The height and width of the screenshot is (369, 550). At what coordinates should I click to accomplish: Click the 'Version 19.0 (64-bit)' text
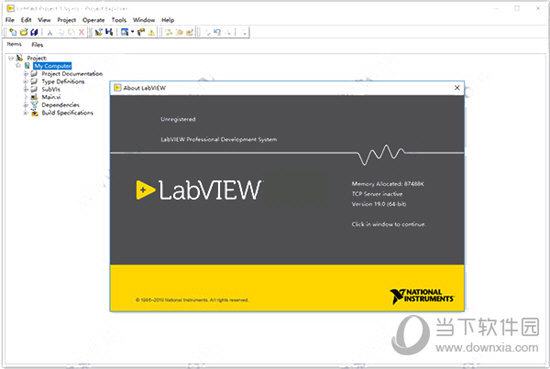pos(379,204)
